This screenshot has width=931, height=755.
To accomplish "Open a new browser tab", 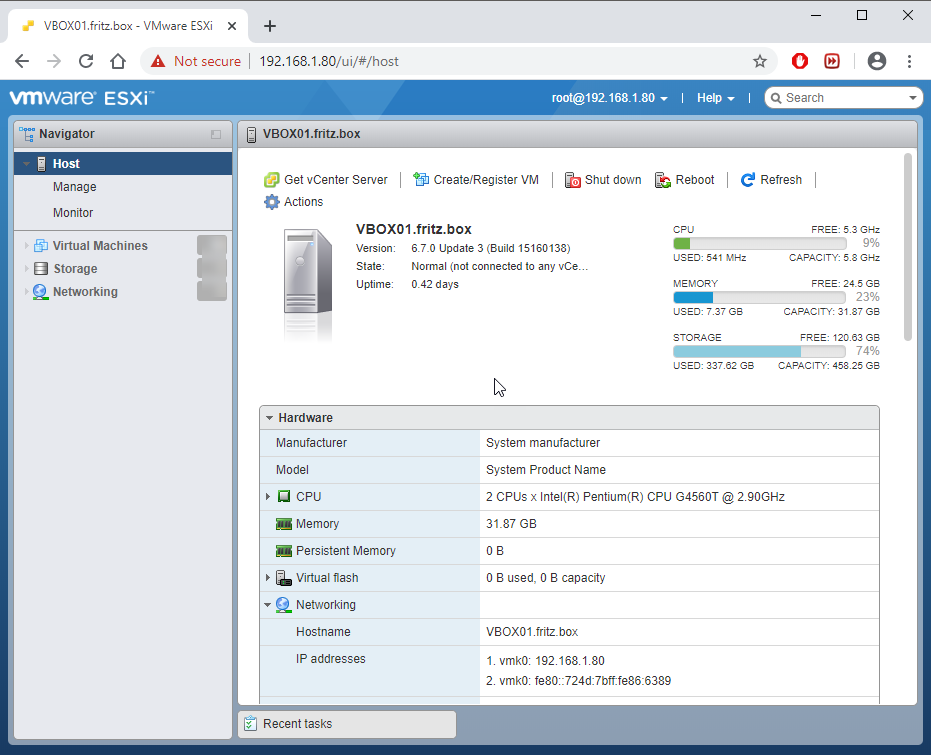I will 270,26.
